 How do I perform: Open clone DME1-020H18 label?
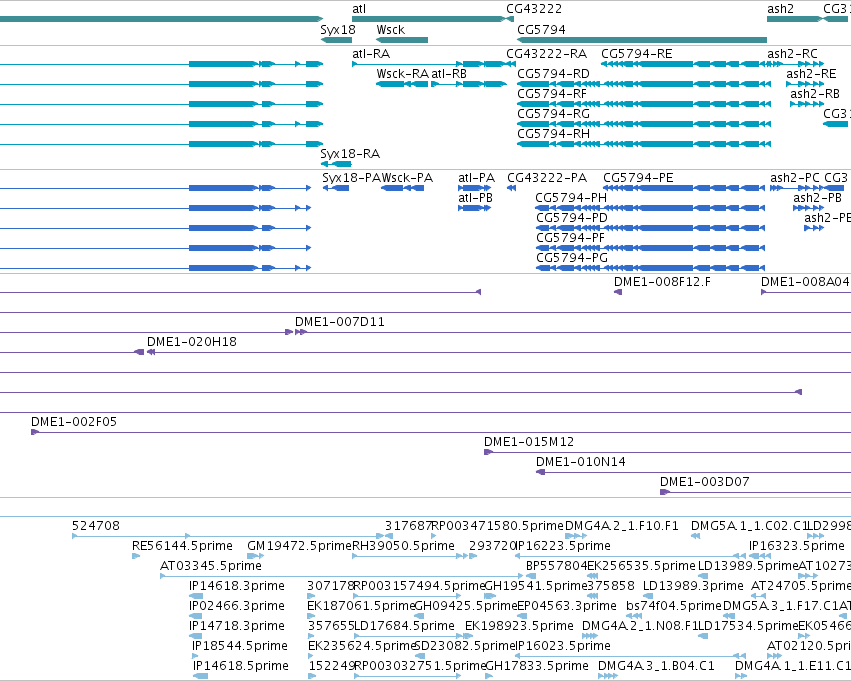click(x=192, y=342)
